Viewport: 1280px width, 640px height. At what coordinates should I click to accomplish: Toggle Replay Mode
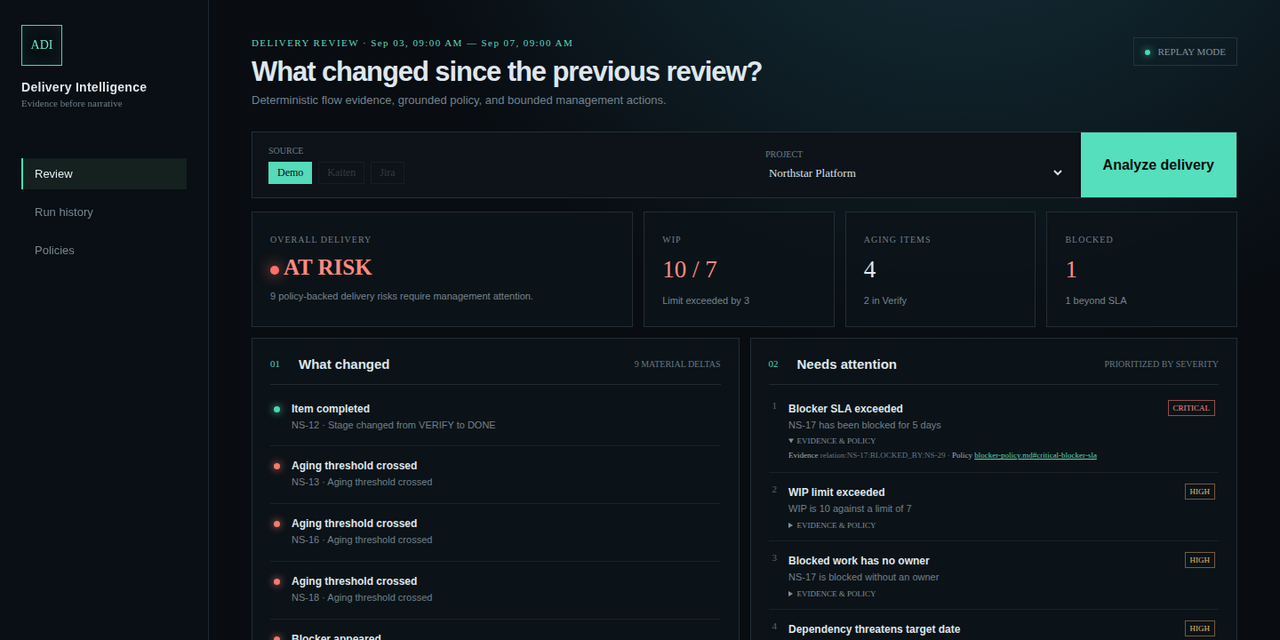tap(1185, 52)
